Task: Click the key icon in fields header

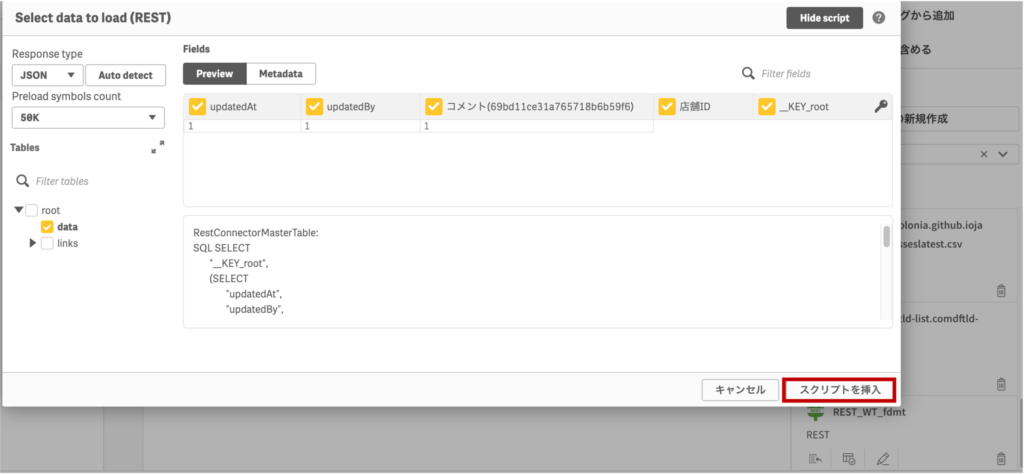Action: point(881,106)
